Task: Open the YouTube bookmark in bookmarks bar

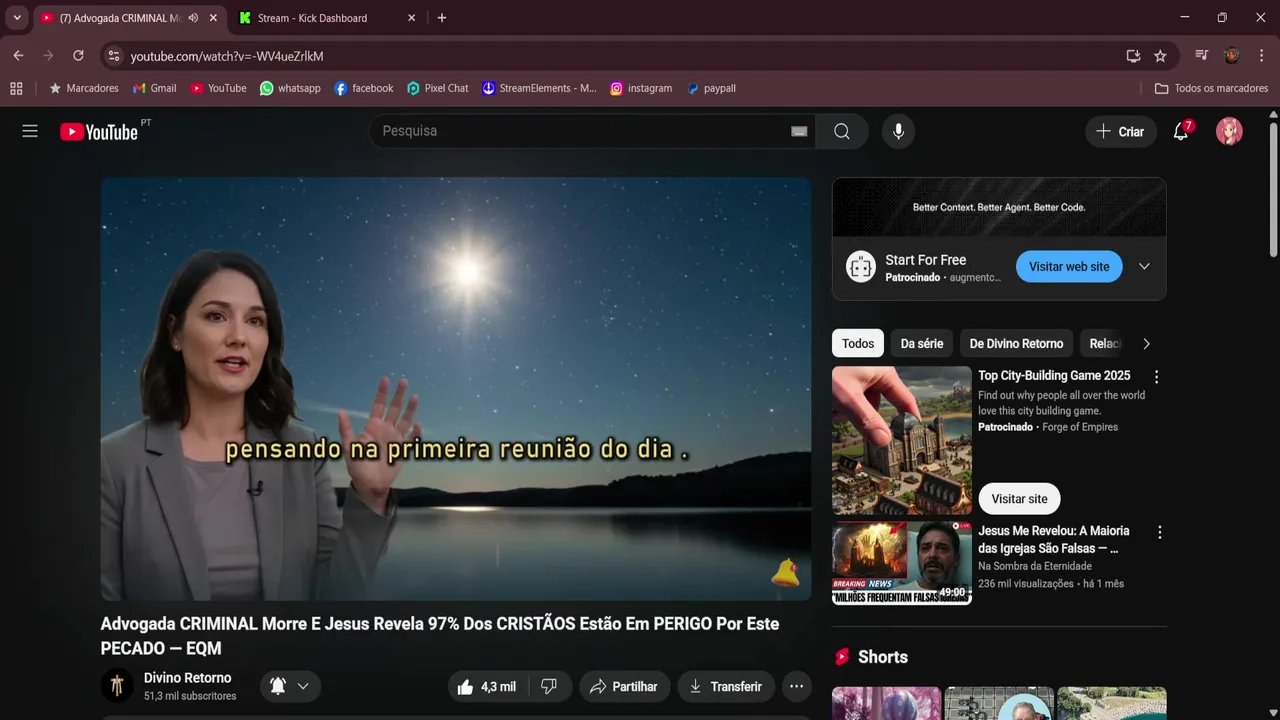Action: tap(218, 88)
